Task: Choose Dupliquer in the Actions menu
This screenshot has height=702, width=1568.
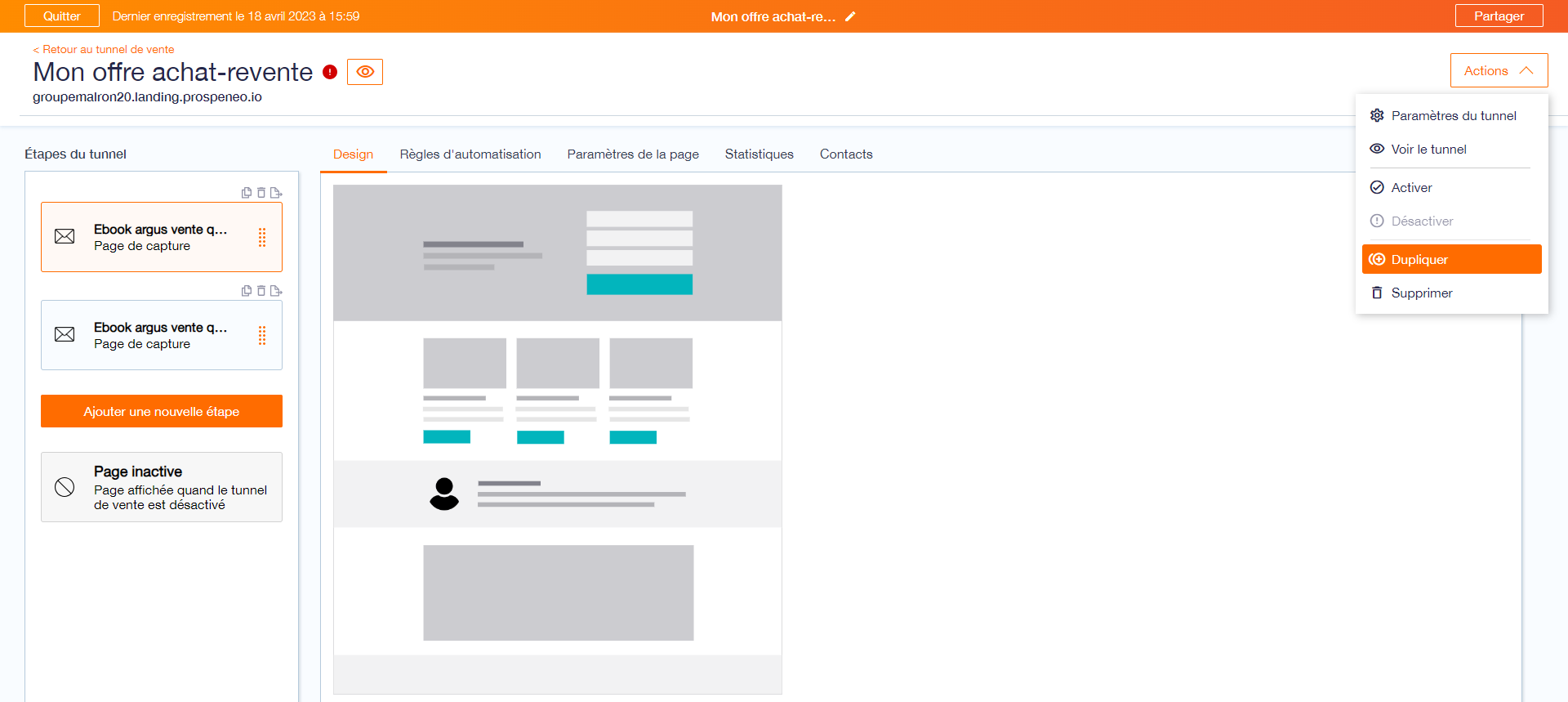Action: (1451, 259)
